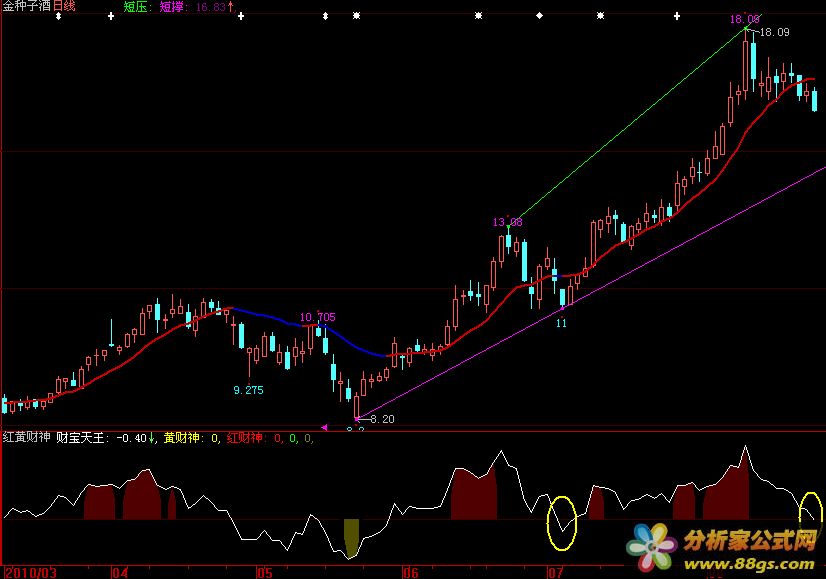Viewport: 826px width, 579px height.
Task: Click the 8.20 lowest price label
Action: [x=382, y=419]
